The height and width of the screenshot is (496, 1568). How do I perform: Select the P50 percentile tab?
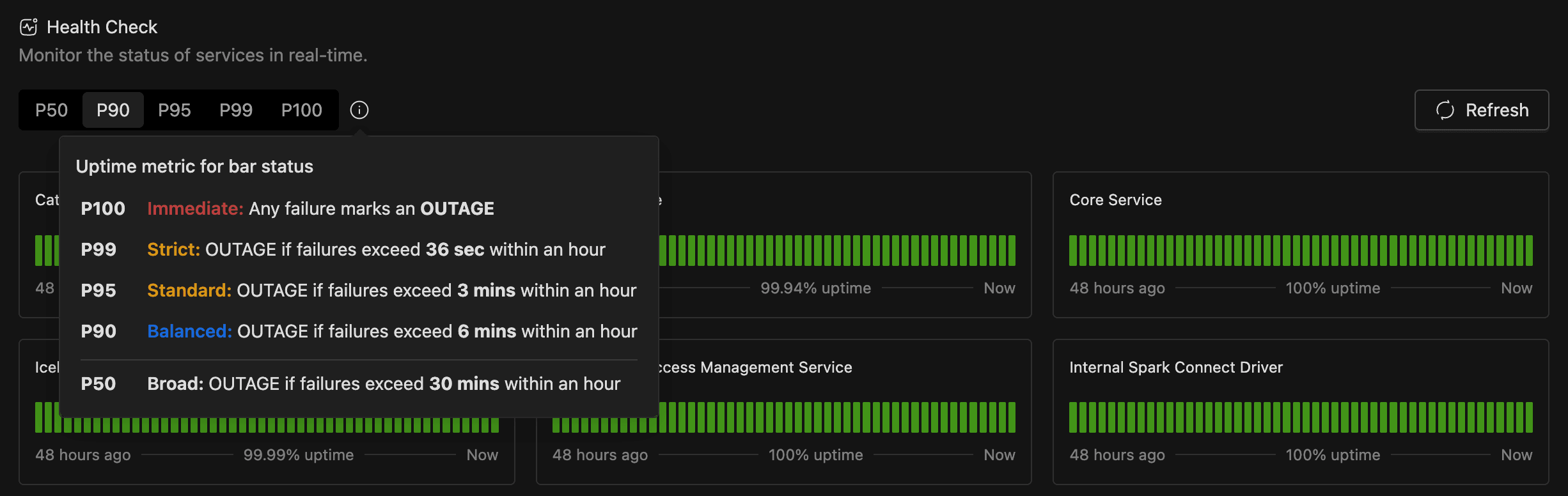coord(51,110)
